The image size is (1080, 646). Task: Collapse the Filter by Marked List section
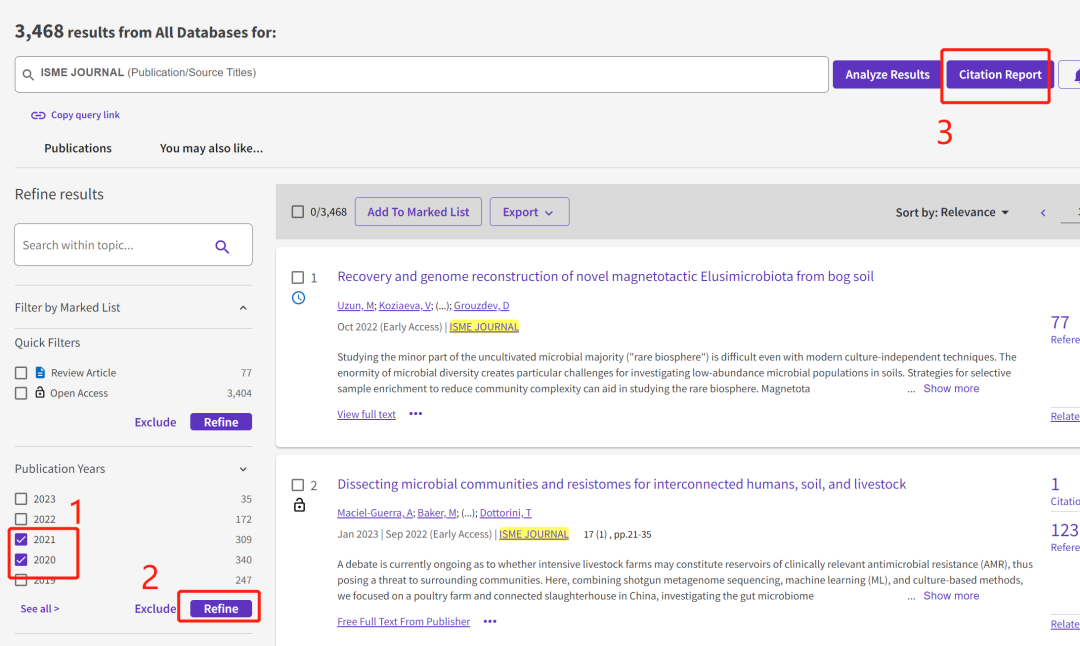point(243,308)
